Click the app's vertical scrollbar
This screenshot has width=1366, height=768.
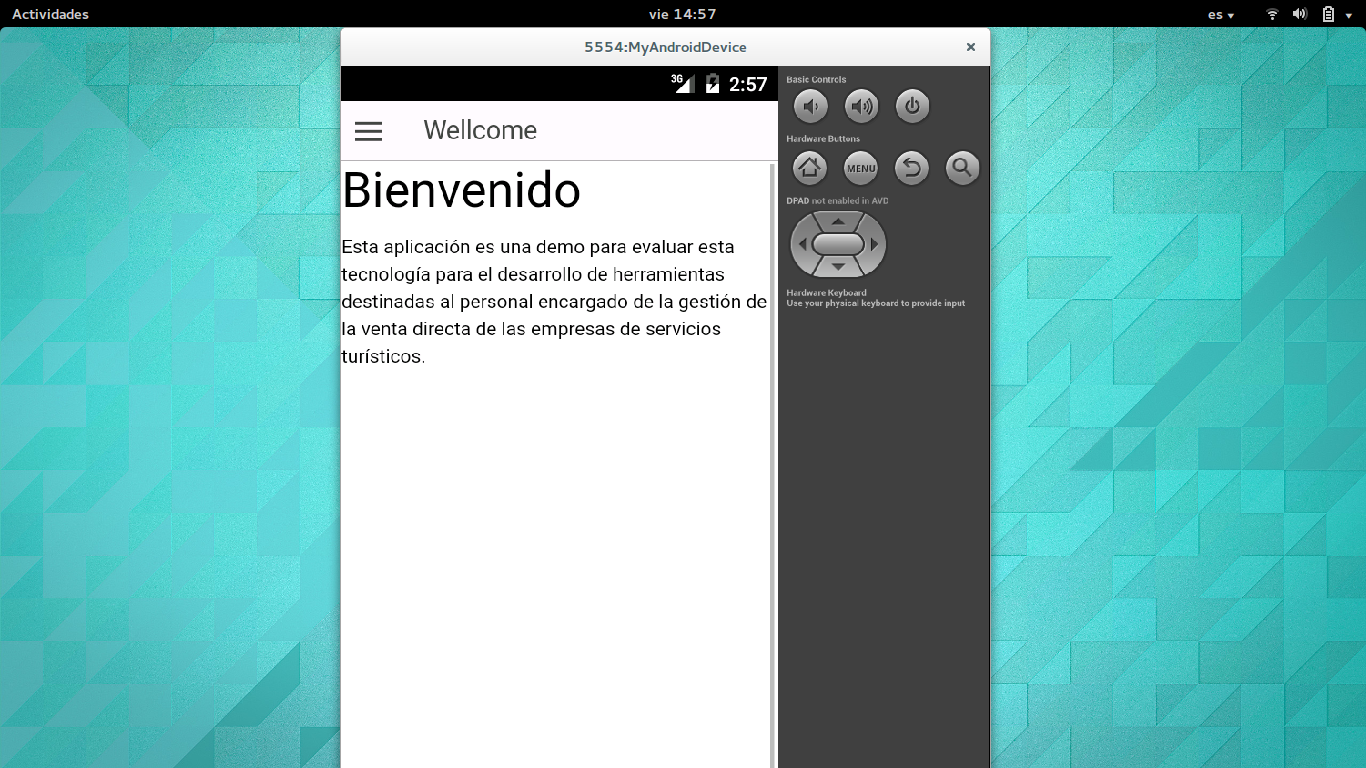773,460
